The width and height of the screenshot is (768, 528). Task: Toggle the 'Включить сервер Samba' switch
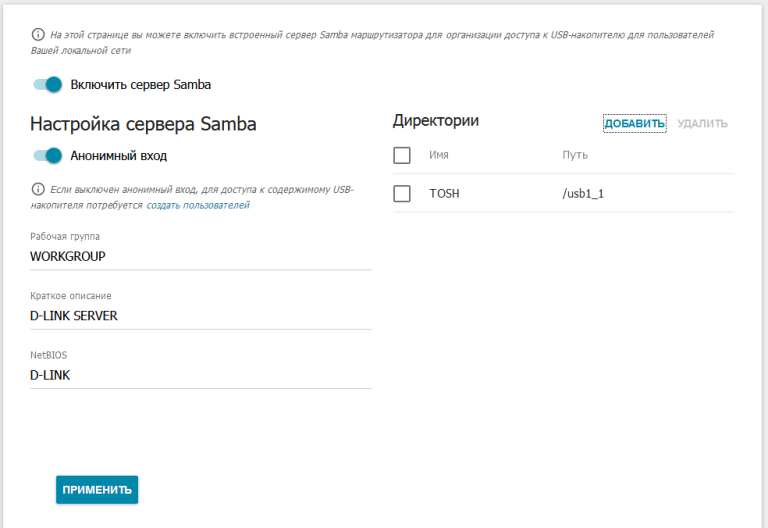coord(48,85)
